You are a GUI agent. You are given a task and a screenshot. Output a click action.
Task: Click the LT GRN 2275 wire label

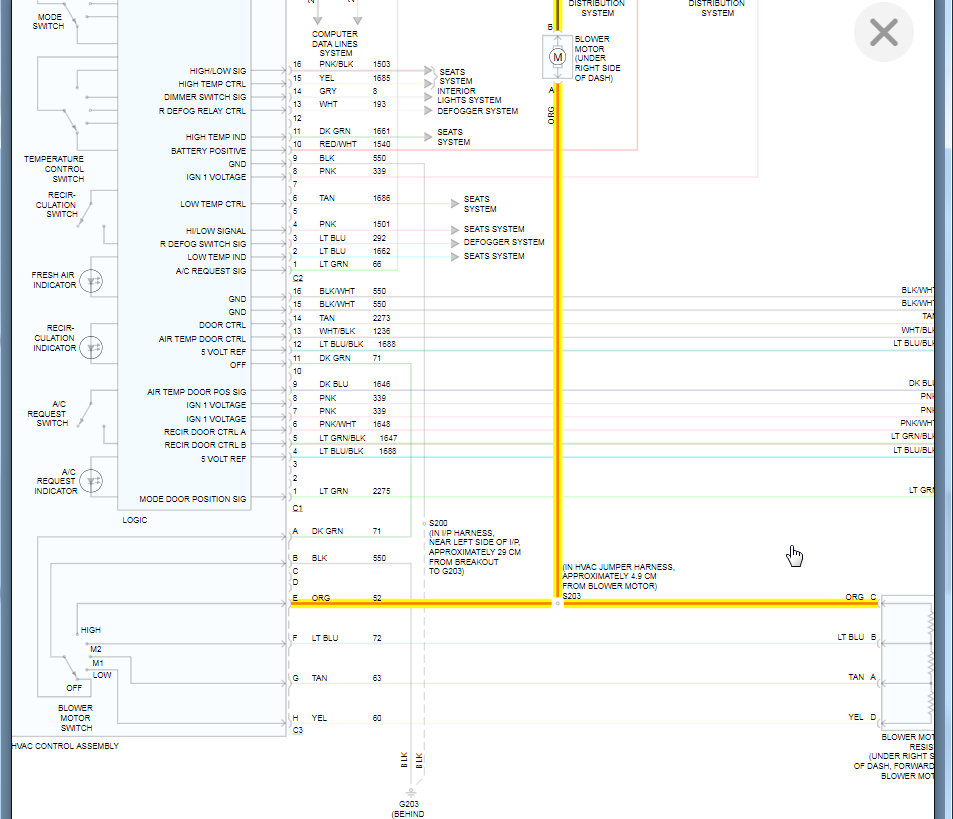click(354, 492)
